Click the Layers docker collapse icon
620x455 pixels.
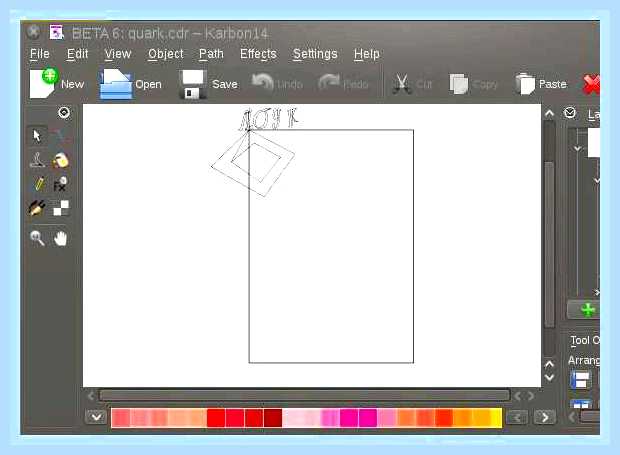pos(570,113)
